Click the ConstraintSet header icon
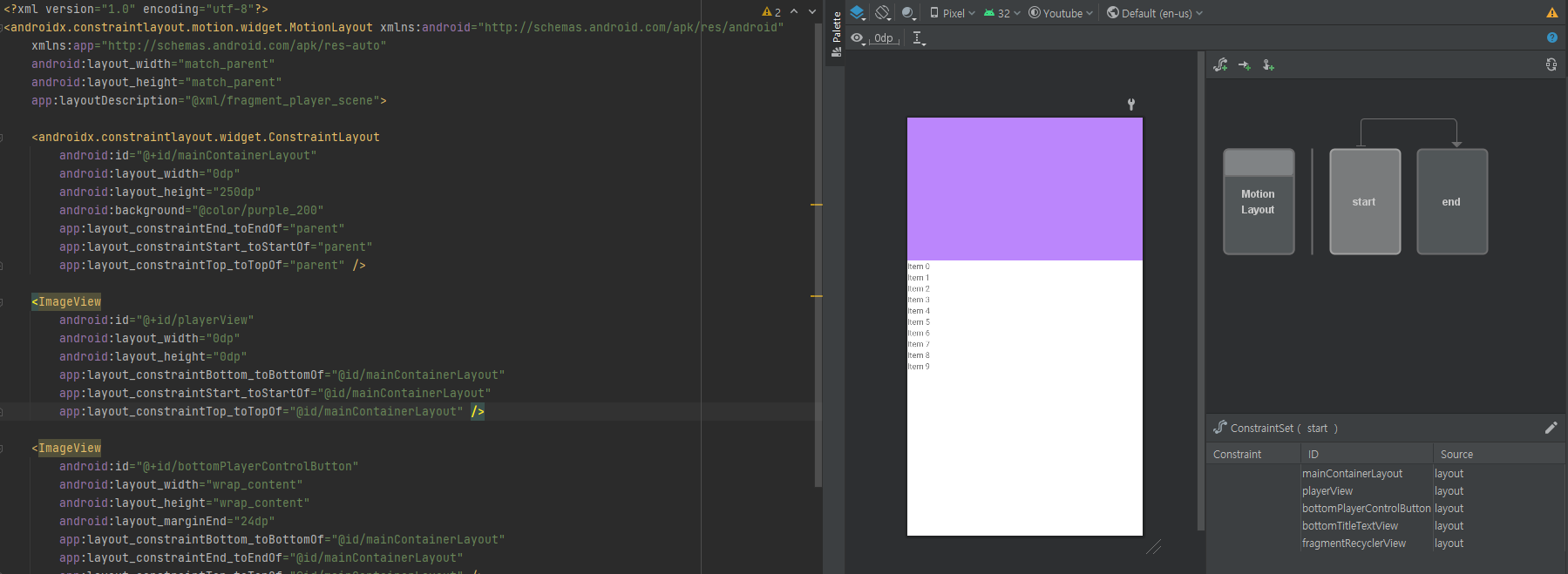Image resolution: width=1568 pixels, height=574 pixels. tap(1220, 428)
